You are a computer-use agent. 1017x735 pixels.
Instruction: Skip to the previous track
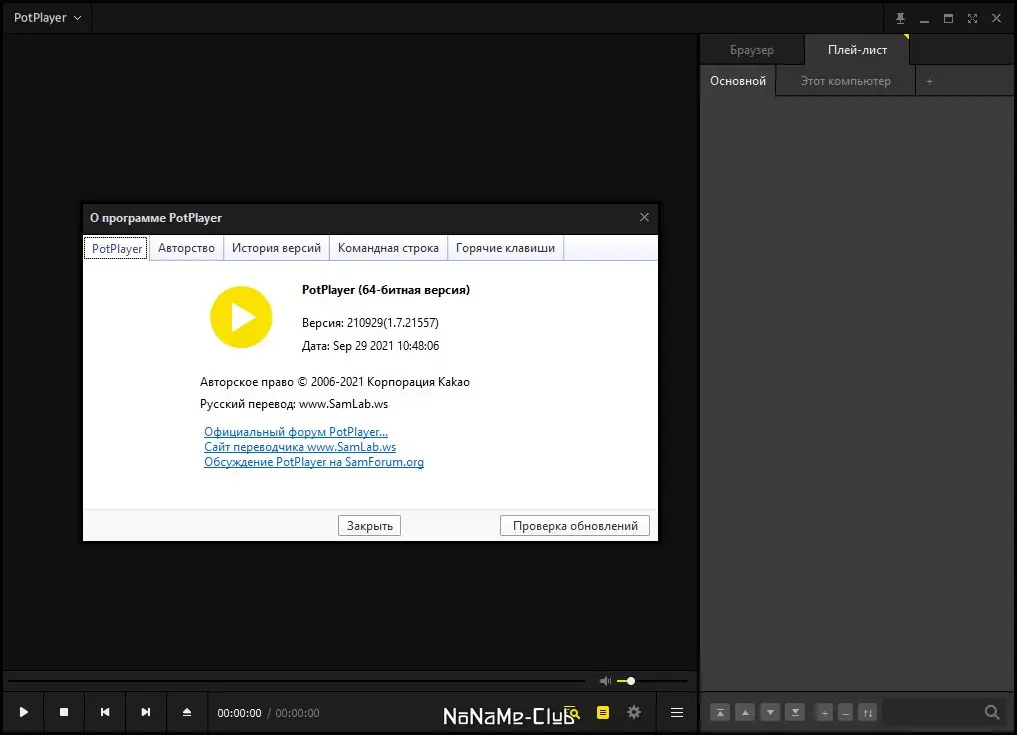click(105, 712)
